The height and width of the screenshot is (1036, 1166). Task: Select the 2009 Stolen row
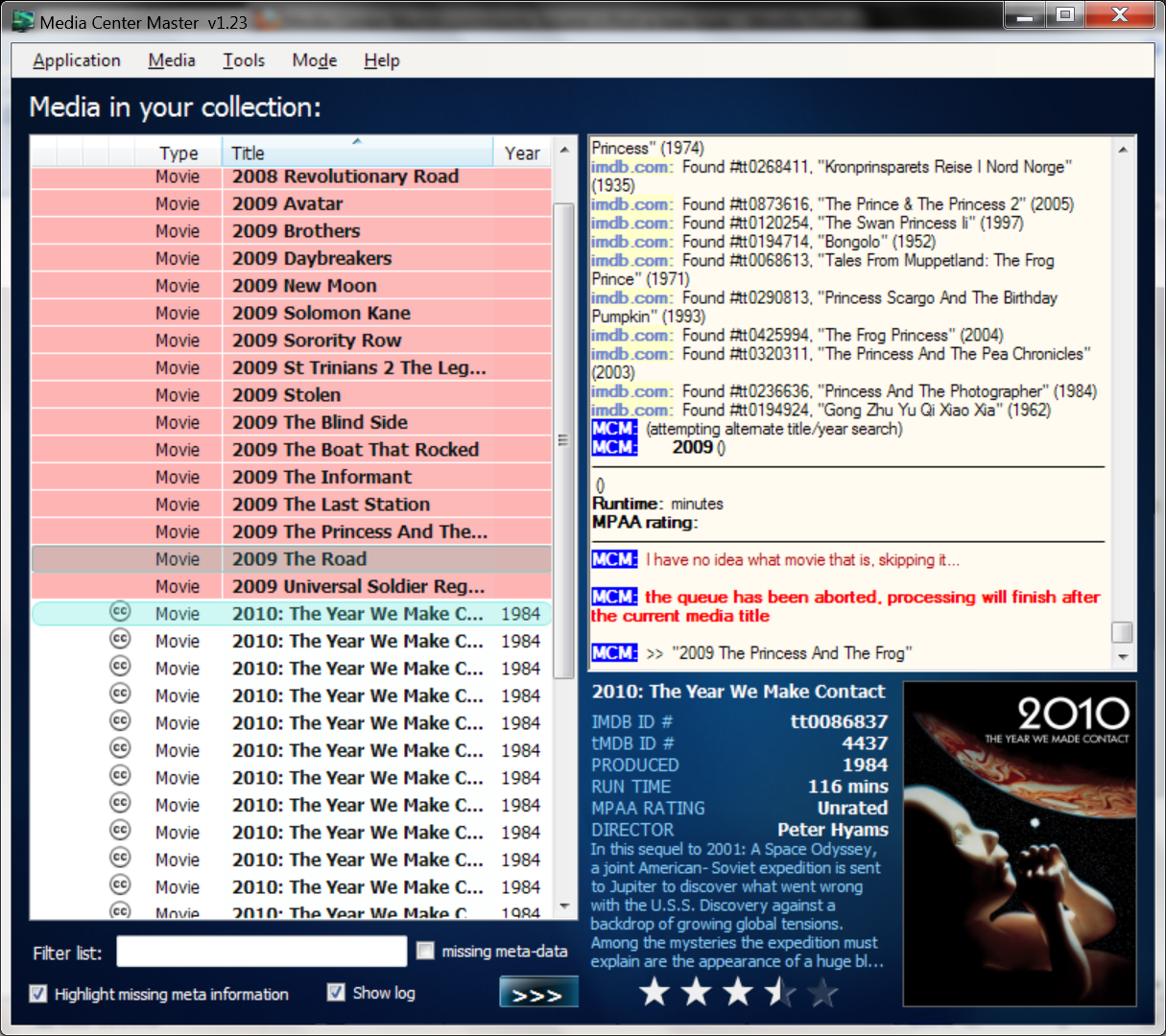click(x=292, y=395)
